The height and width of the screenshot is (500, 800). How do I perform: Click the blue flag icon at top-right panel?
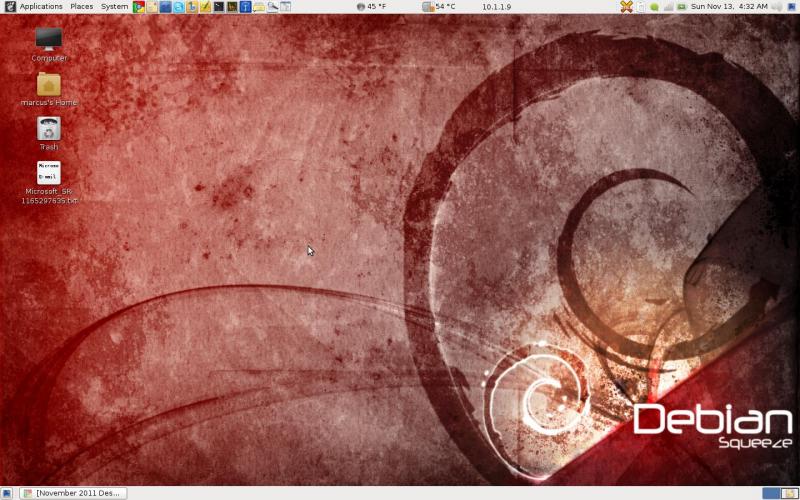(792, 7)
